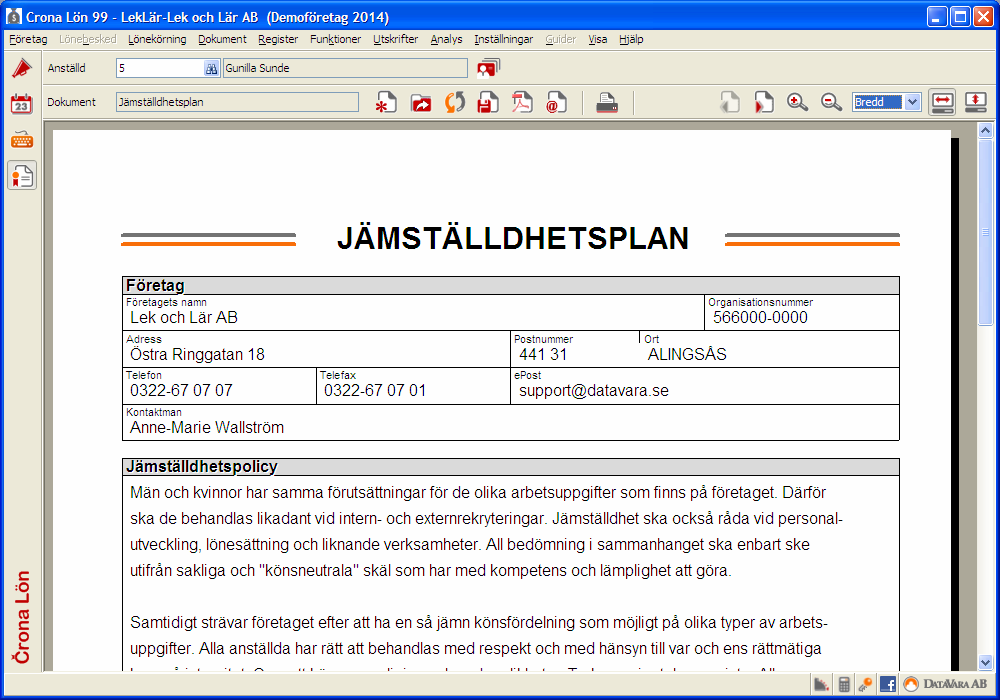Open the calculator icon in status bar

coord(844,685)
